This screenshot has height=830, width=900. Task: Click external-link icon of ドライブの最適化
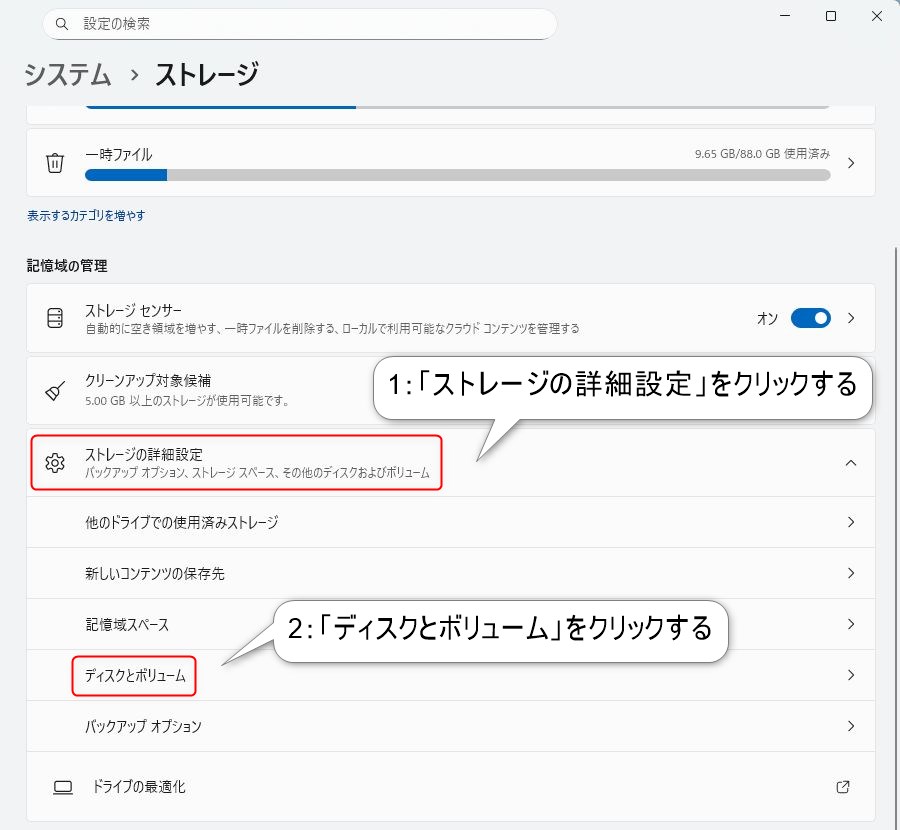(x=843, y=787)
